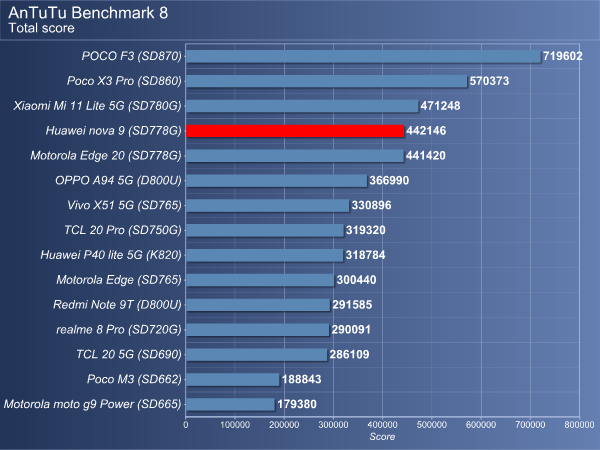600x450 pixels.
Task: Click the TCL 20 Pro score bar
Action: tap(265, 230)
